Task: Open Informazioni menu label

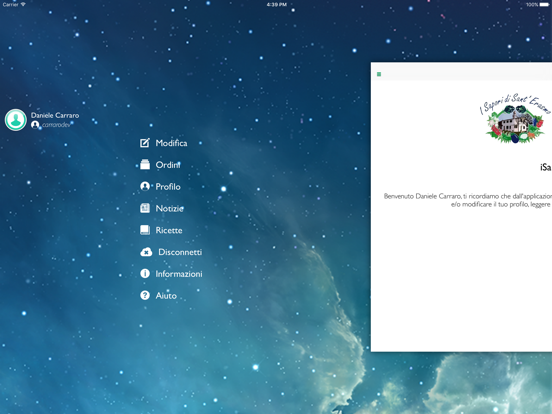Action: 179,274
